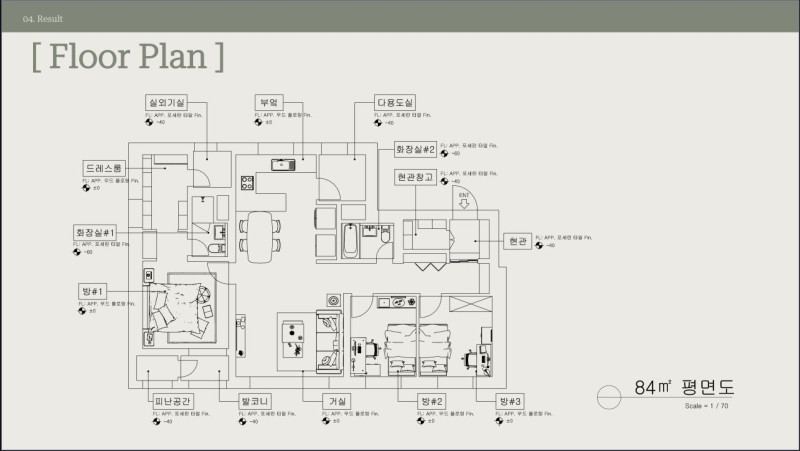The image size is (800, 451).
Task: Click the level marker under 부엌 label
Action: point(259,122)
